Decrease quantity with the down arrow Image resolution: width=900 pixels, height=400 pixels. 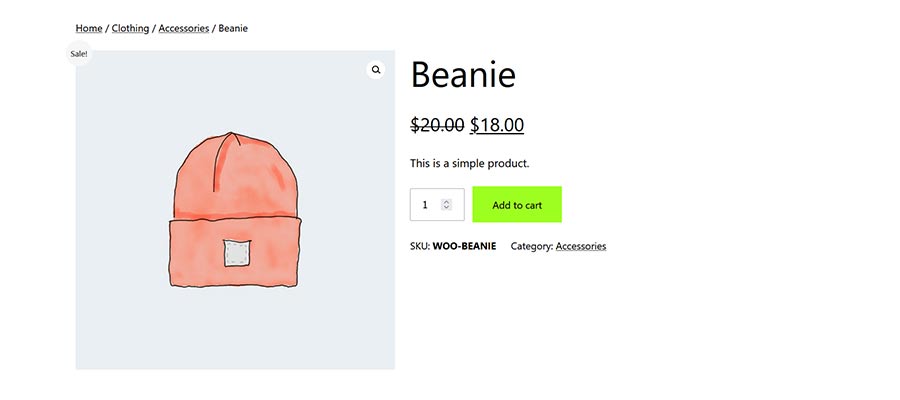(x=447, y=208)
